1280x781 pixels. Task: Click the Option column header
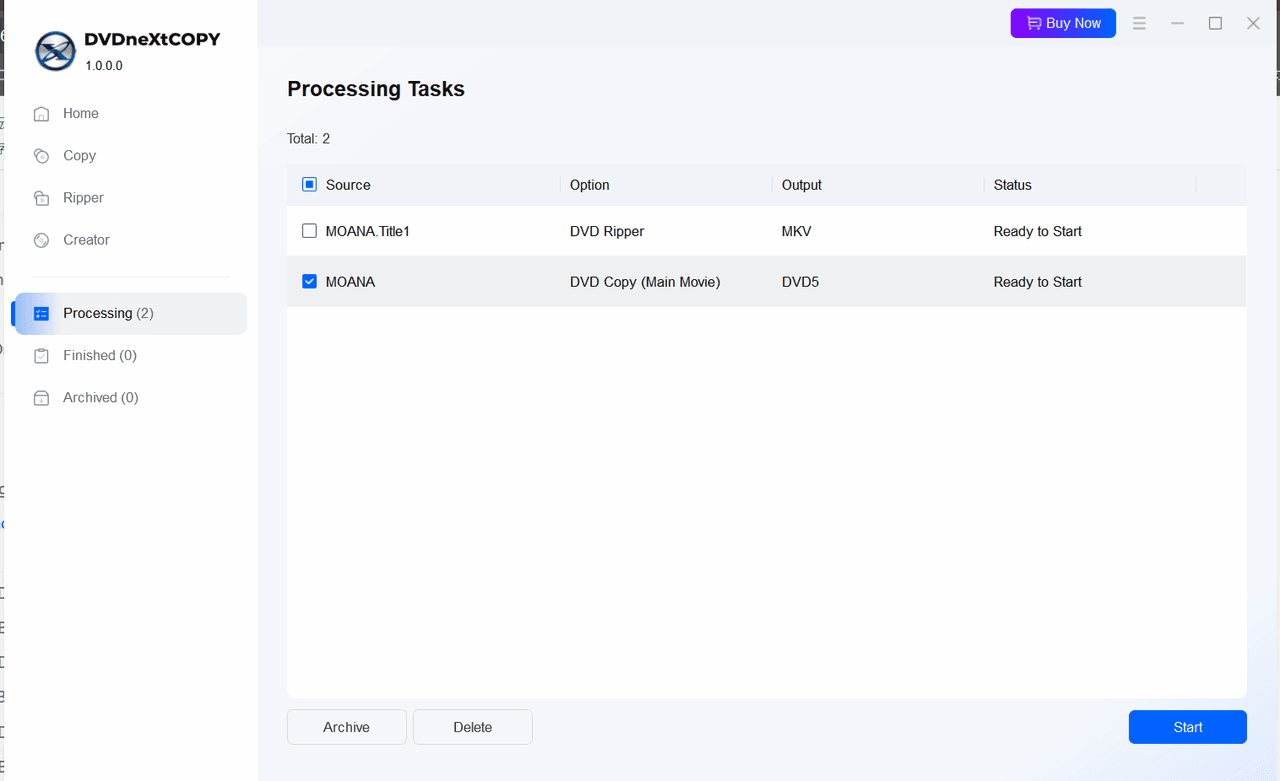coord(590,185)
